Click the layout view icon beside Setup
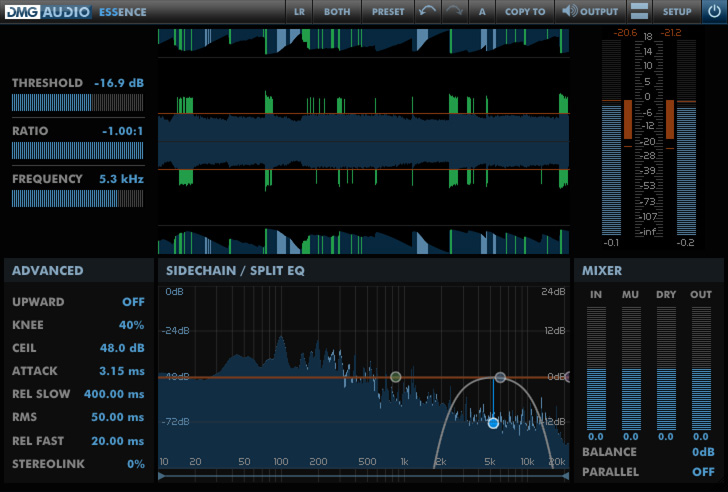728x492 pixels. pyautogui.click(x=639, y=12)
